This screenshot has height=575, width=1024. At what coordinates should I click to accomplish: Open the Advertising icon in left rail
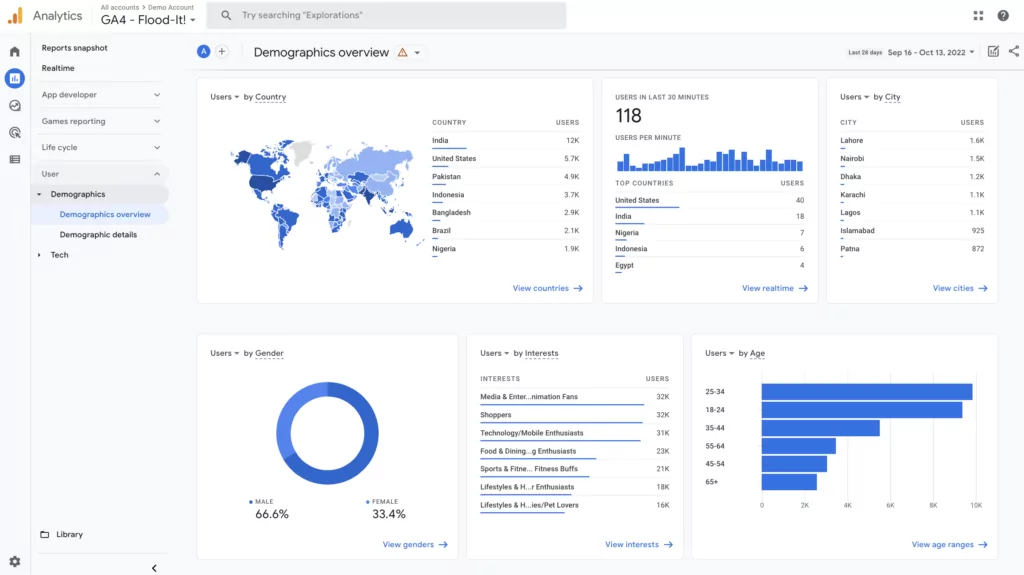pyautogui.click(x=14, y=132)
